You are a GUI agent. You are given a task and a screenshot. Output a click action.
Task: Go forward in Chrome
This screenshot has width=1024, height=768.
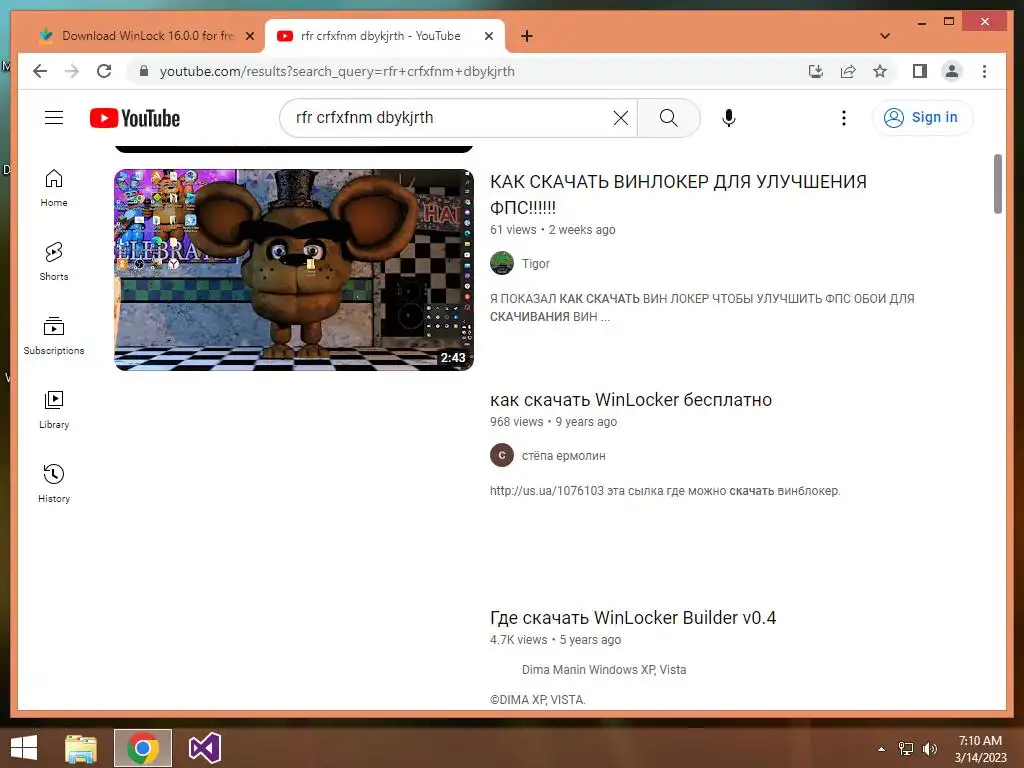(x=72, y=71)
